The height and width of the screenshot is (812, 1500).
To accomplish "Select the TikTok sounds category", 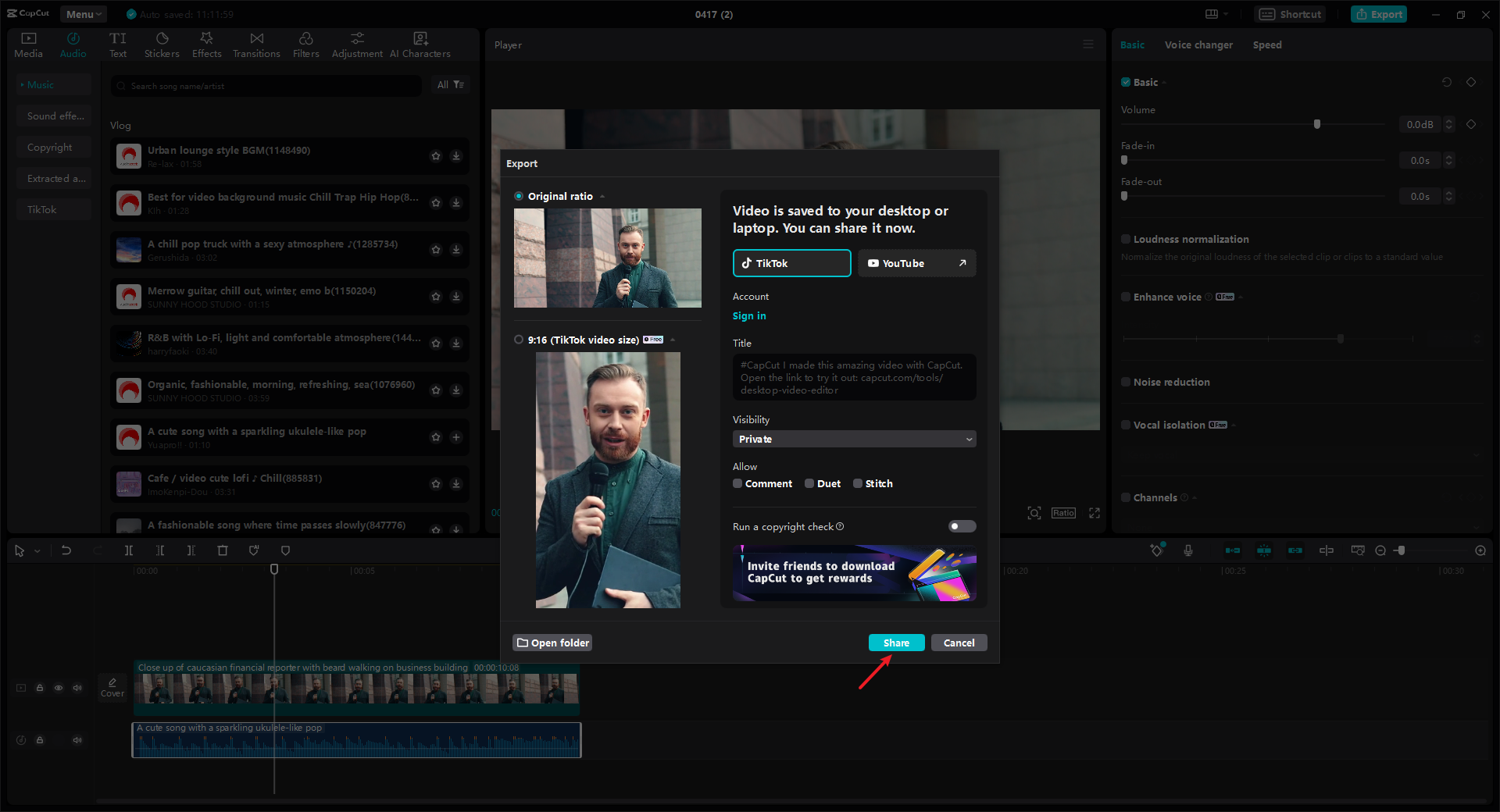I will (x=55, y=209).
